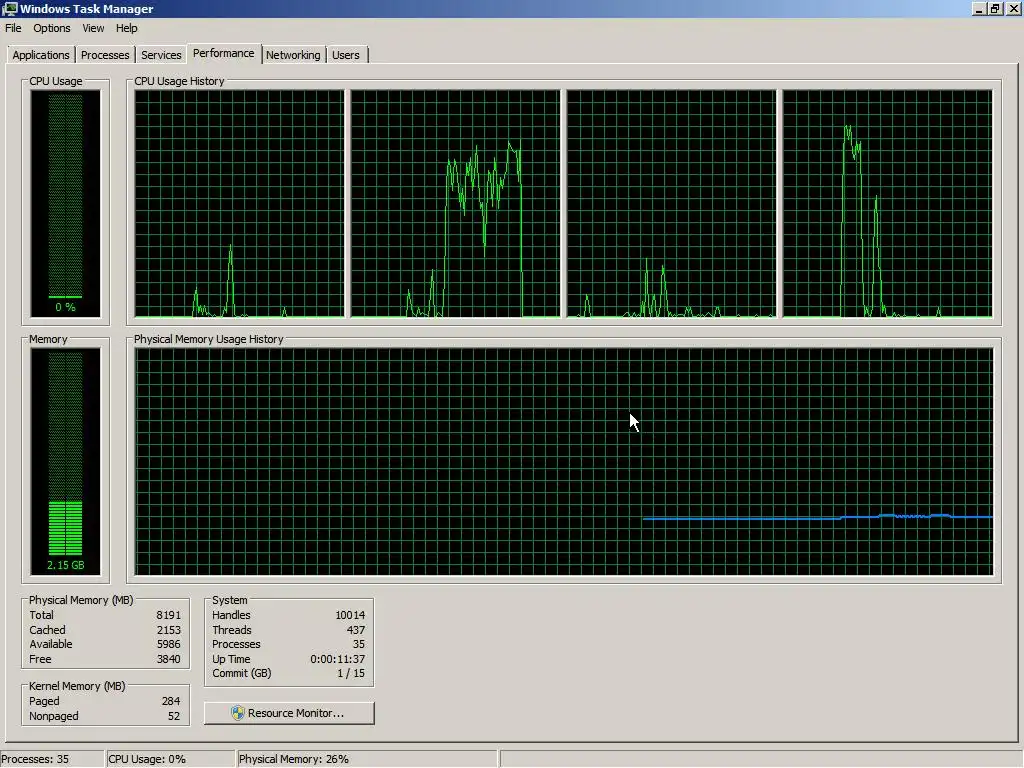Switch to the Applications tab
This screenshot has height=768, width=1024.
40,55
